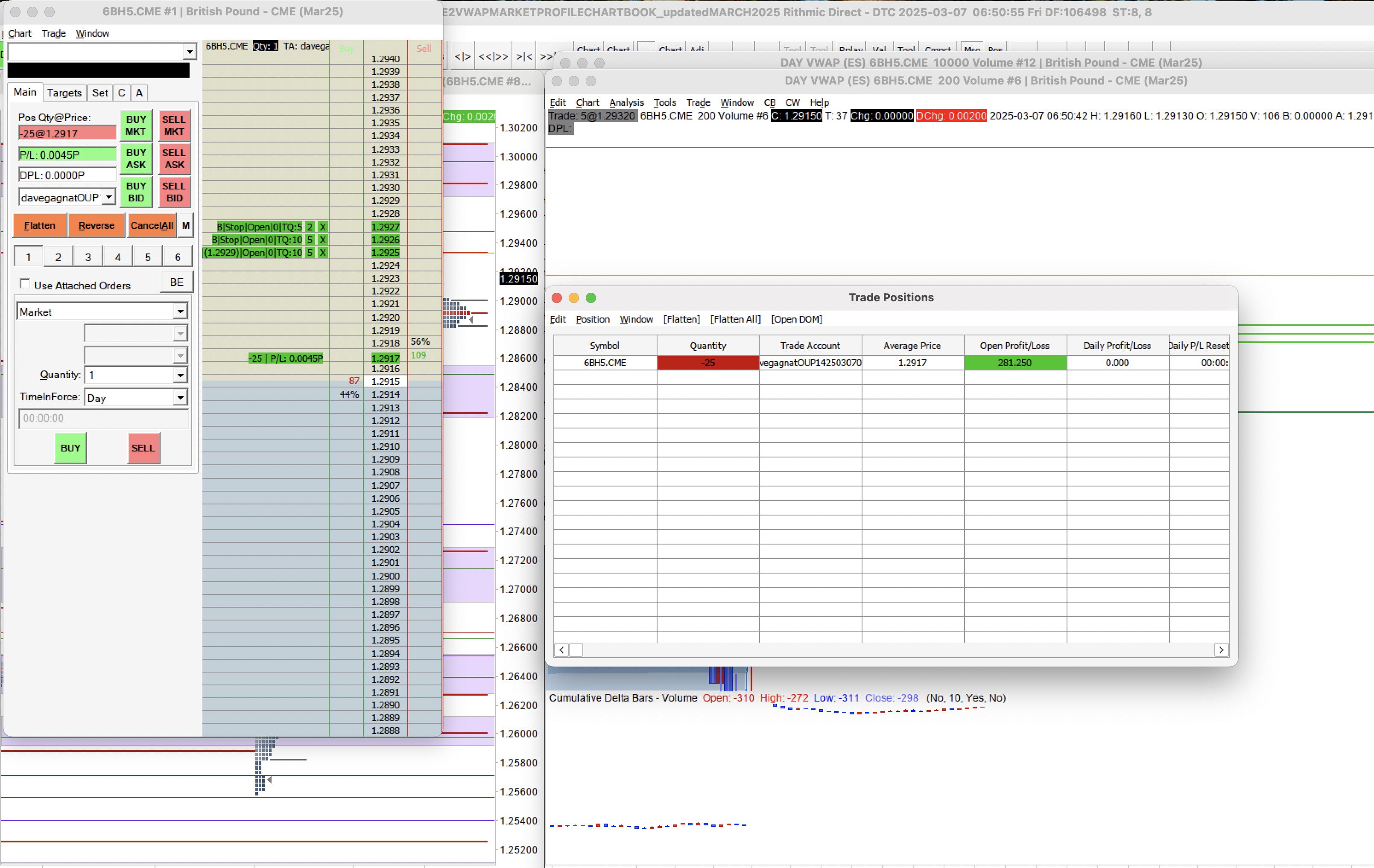
Task: Select quantity preset button 5
Action: point(148,257)
